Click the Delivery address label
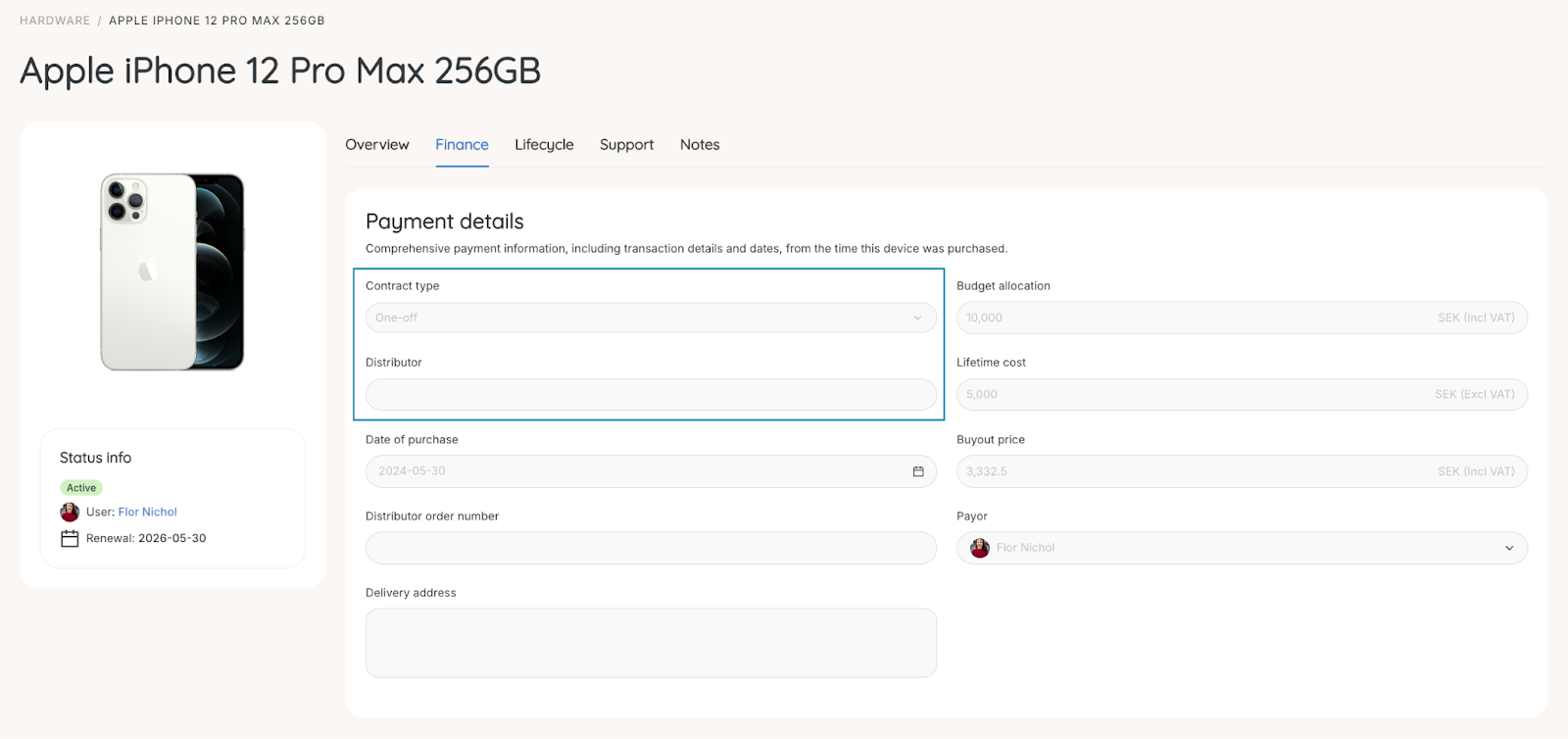The width and height of the screenshot is (1568, 739). pos(411,593)
